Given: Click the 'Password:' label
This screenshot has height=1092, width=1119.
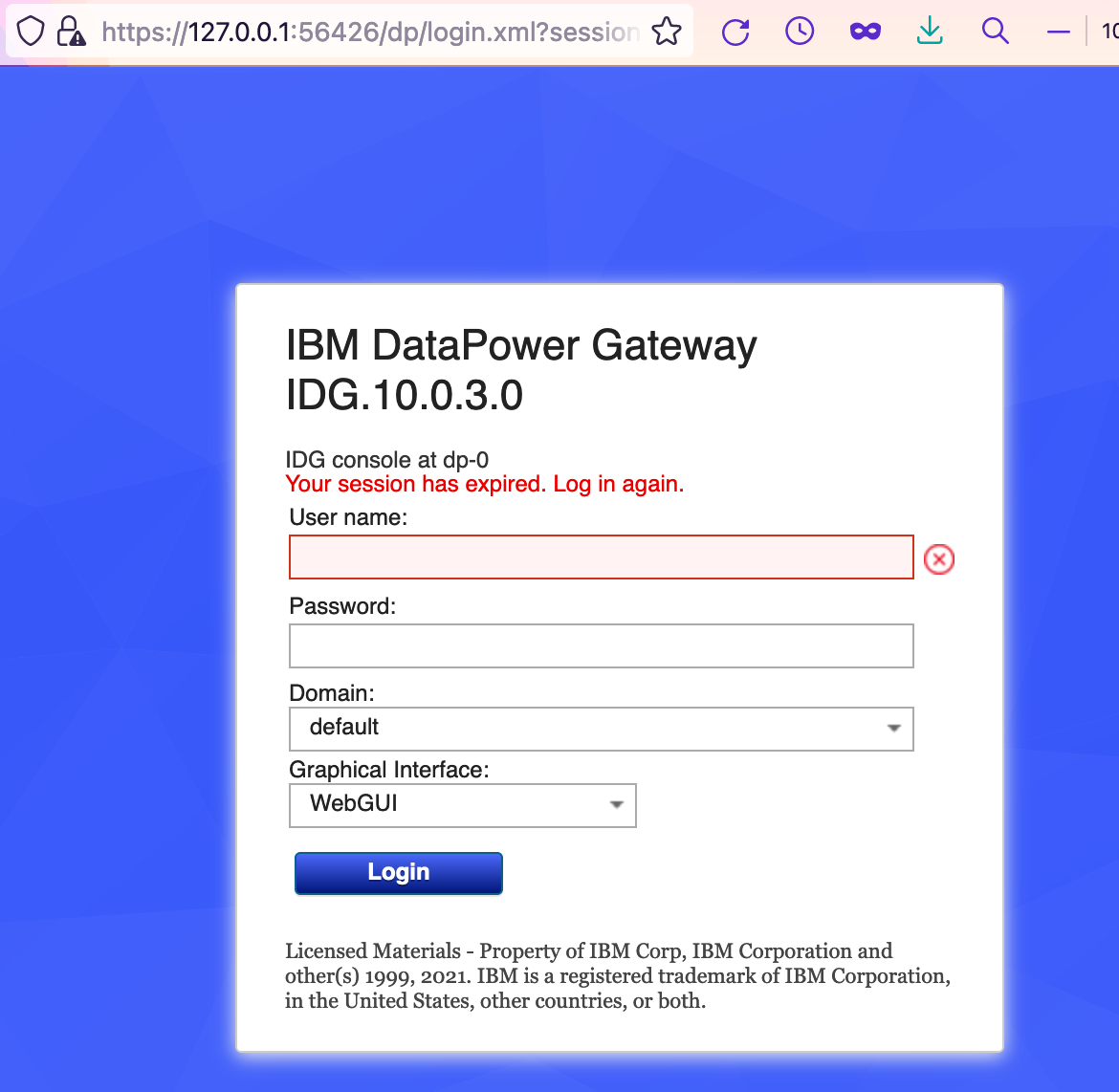Looking at the screenshot, I should pyautogui.click(x=342, y=606).
